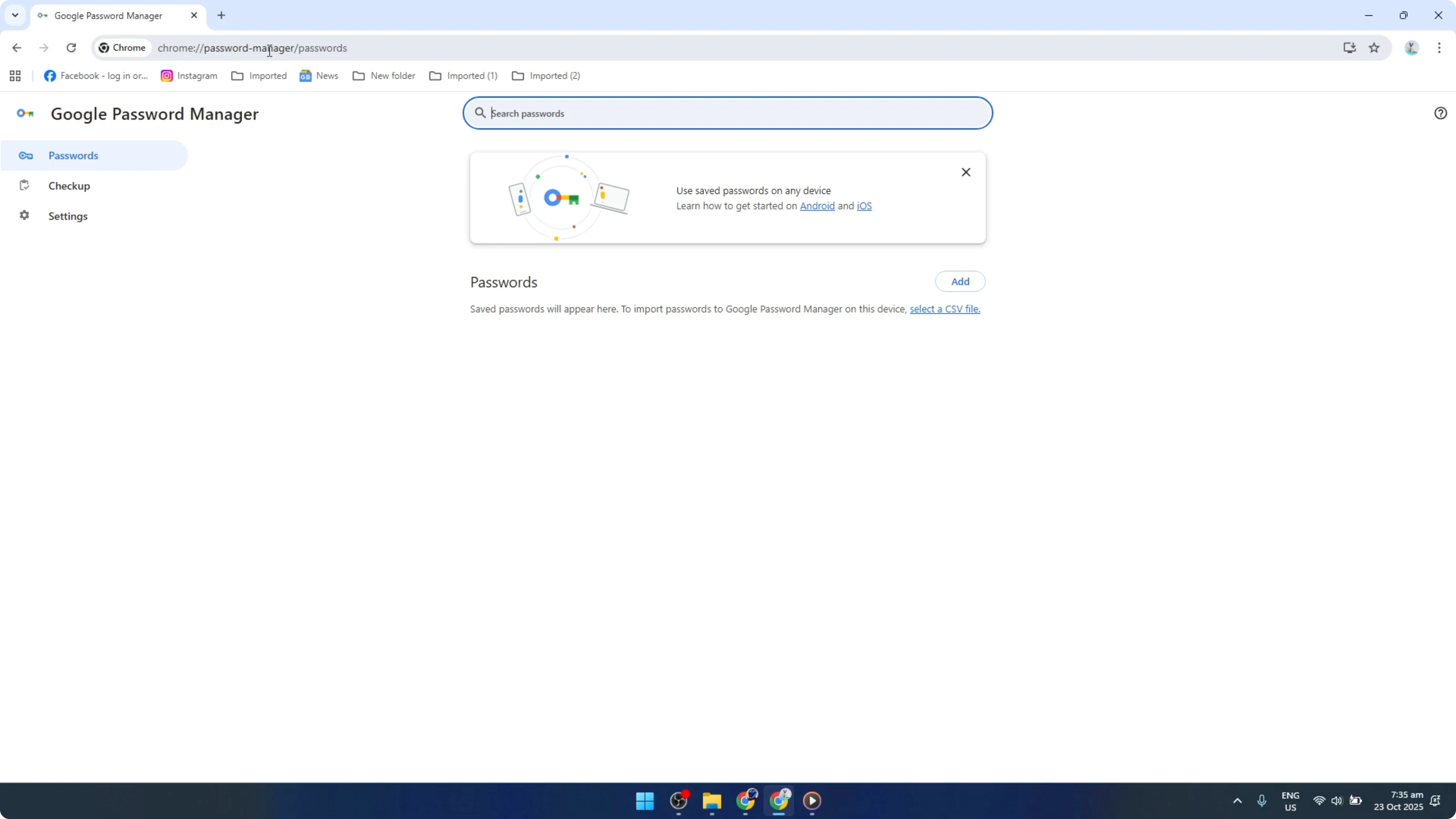Show hidden system tray icons
The width and height of the screenshot is (1456, 819).
click(1237, 800)
